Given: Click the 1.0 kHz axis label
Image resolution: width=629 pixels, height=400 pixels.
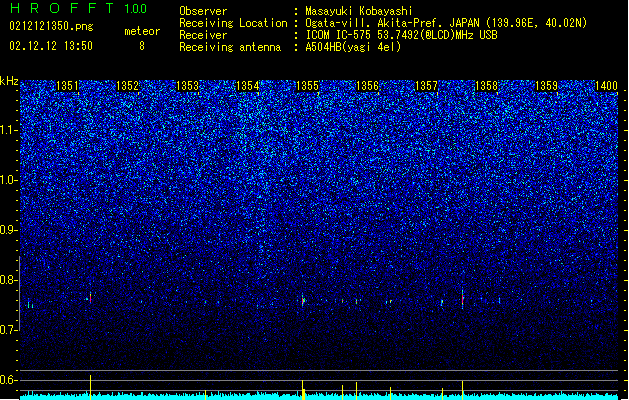Looking at the screenshot, I should [x=9, y=180].
